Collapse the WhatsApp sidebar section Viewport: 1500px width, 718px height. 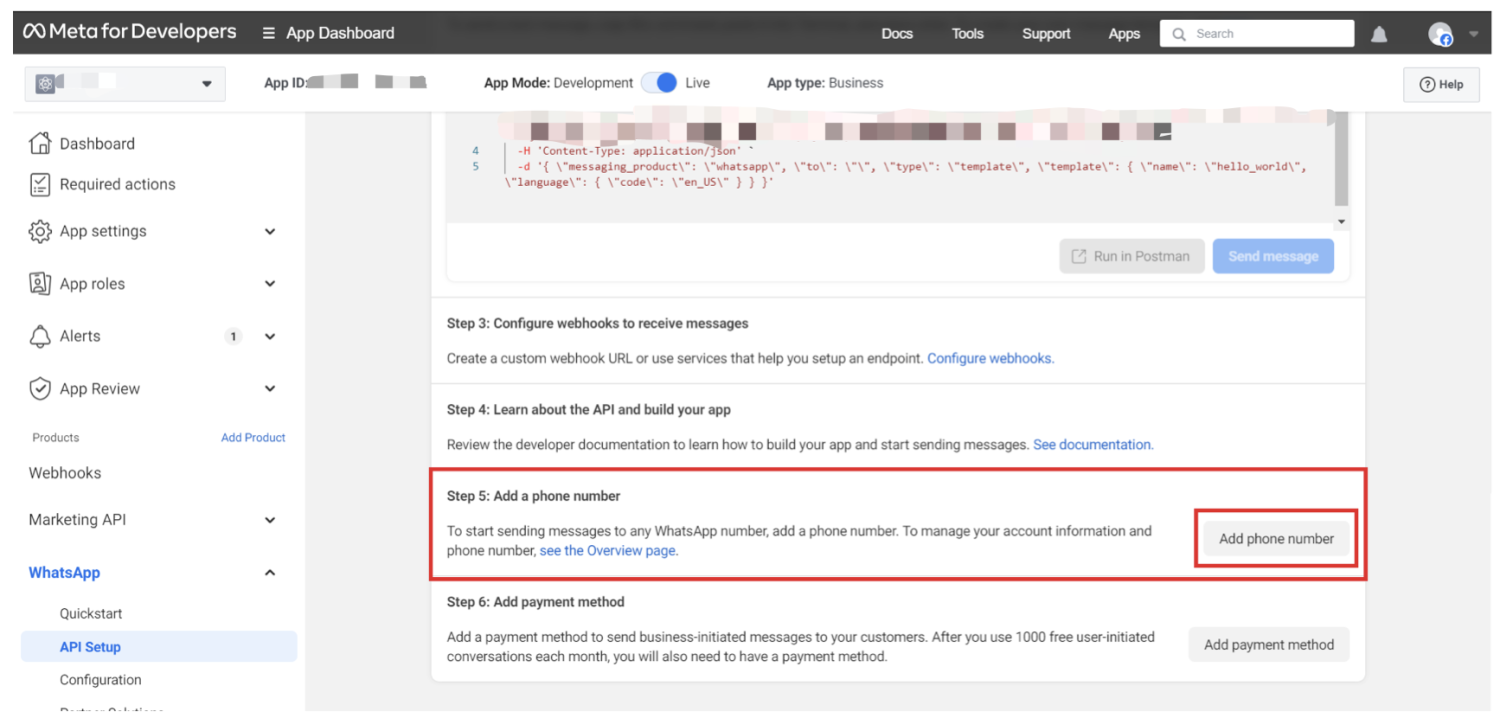(269, 573)
